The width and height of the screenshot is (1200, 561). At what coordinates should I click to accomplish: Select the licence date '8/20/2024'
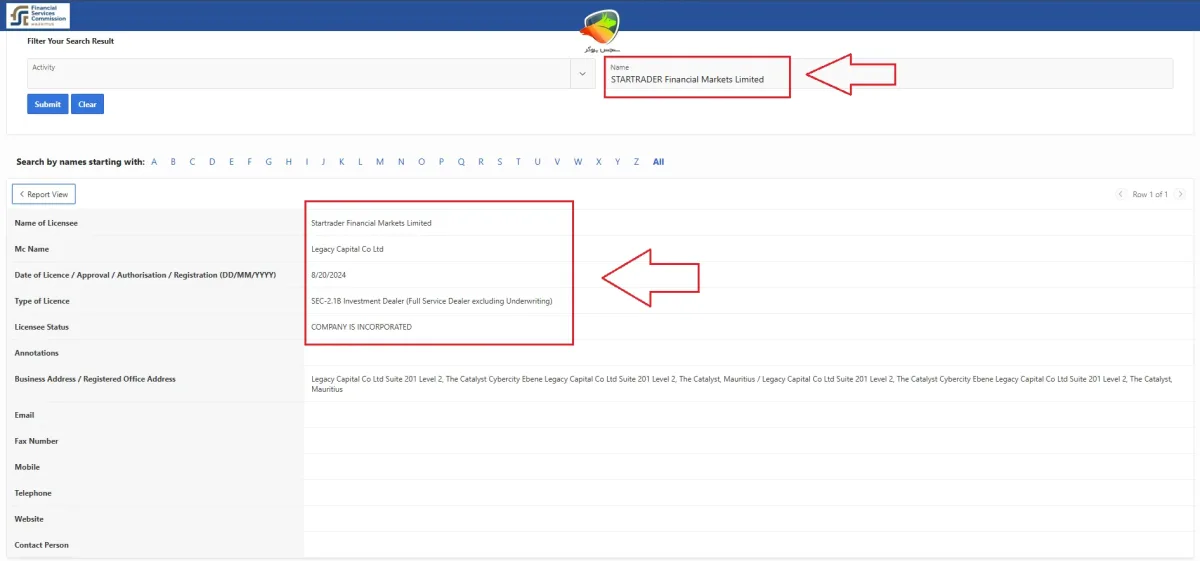point(328,275)
